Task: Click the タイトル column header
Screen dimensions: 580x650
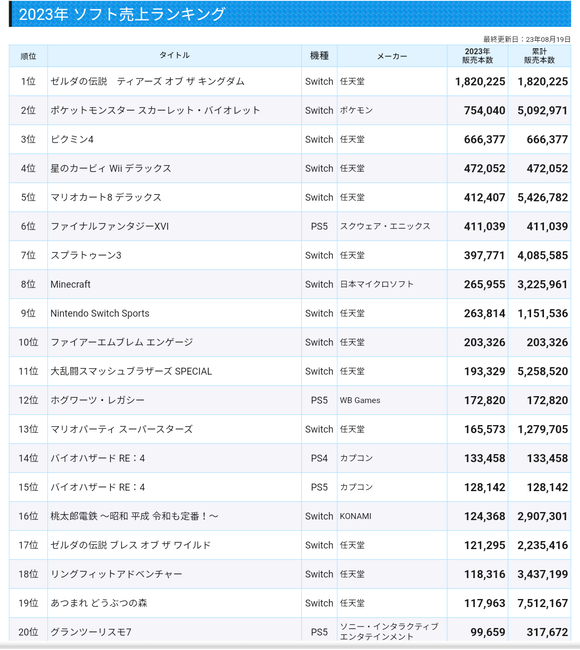Action: pyautogui.click(x=175, y=55)
